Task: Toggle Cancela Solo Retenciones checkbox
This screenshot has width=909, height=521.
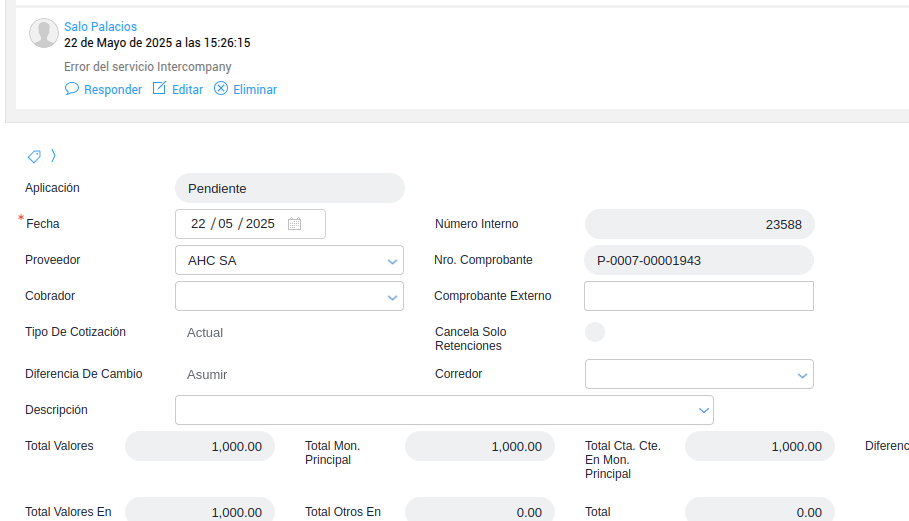Action: tap(595, 332)
